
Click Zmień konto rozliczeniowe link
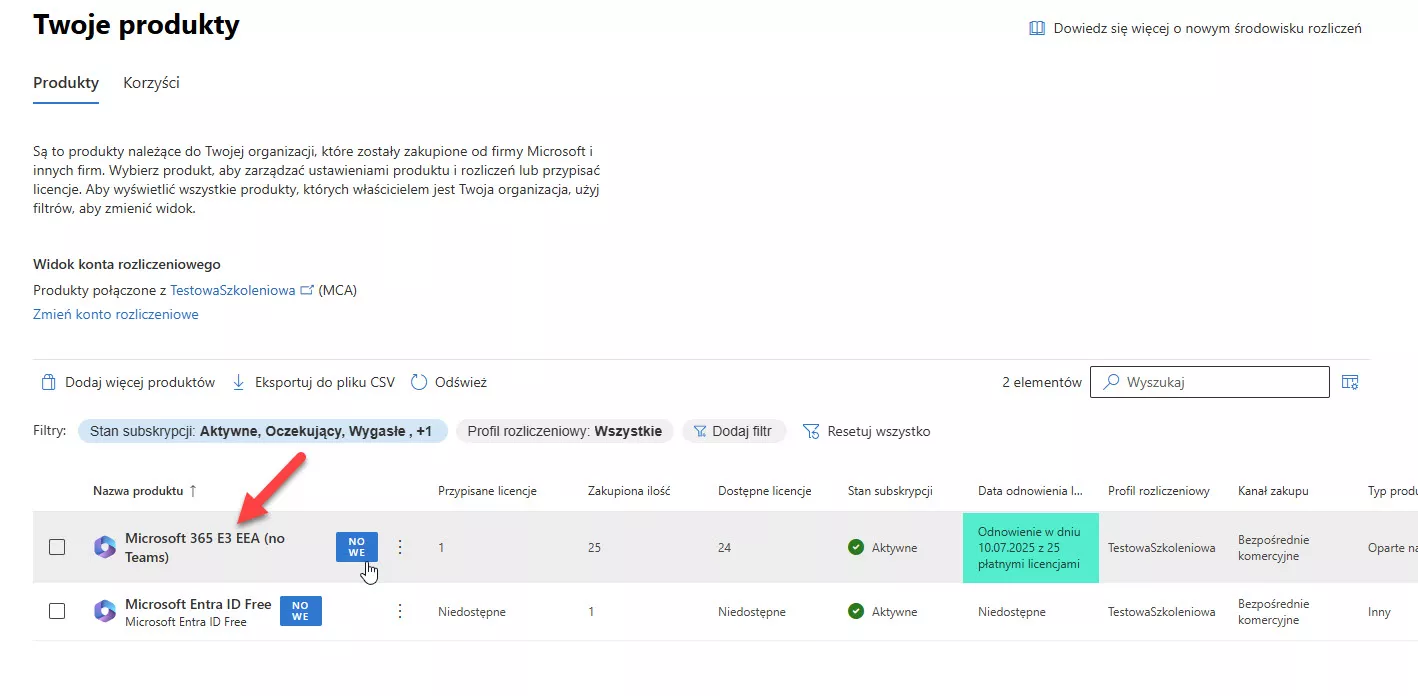tap(116, 314)
